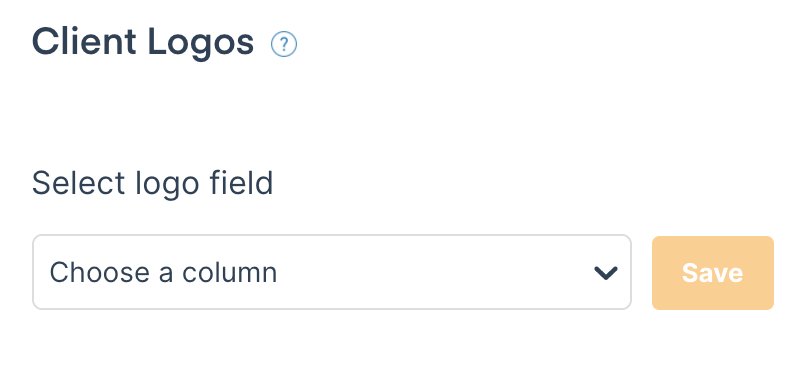Viewport: 810px width, 380px height.
Task: Expand the logo field column selector
Action: tap(332, 272)
